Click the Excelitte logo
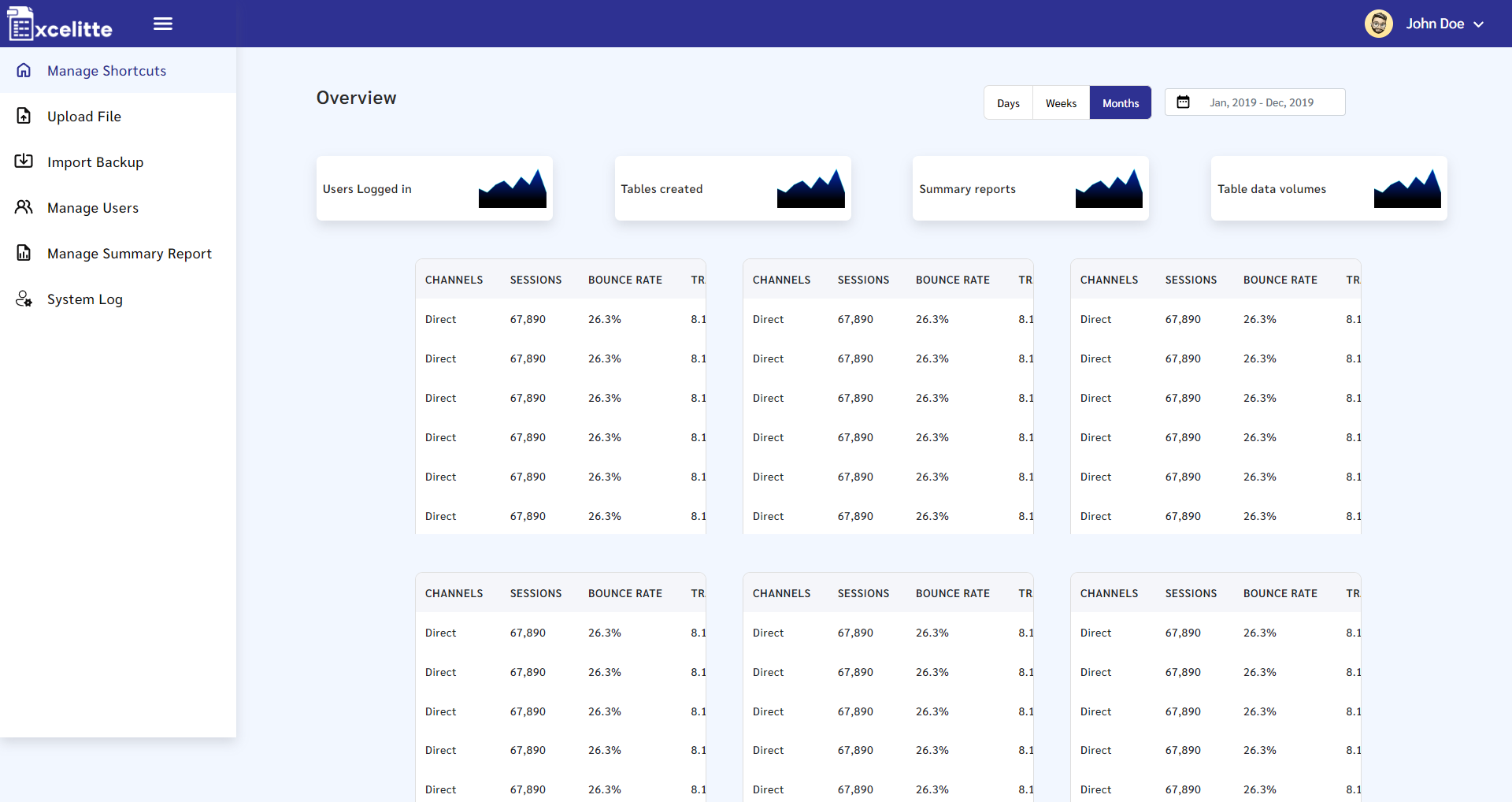Viewport: 1512px width, 802px height. pyautogui.click(x=59, y=23)
